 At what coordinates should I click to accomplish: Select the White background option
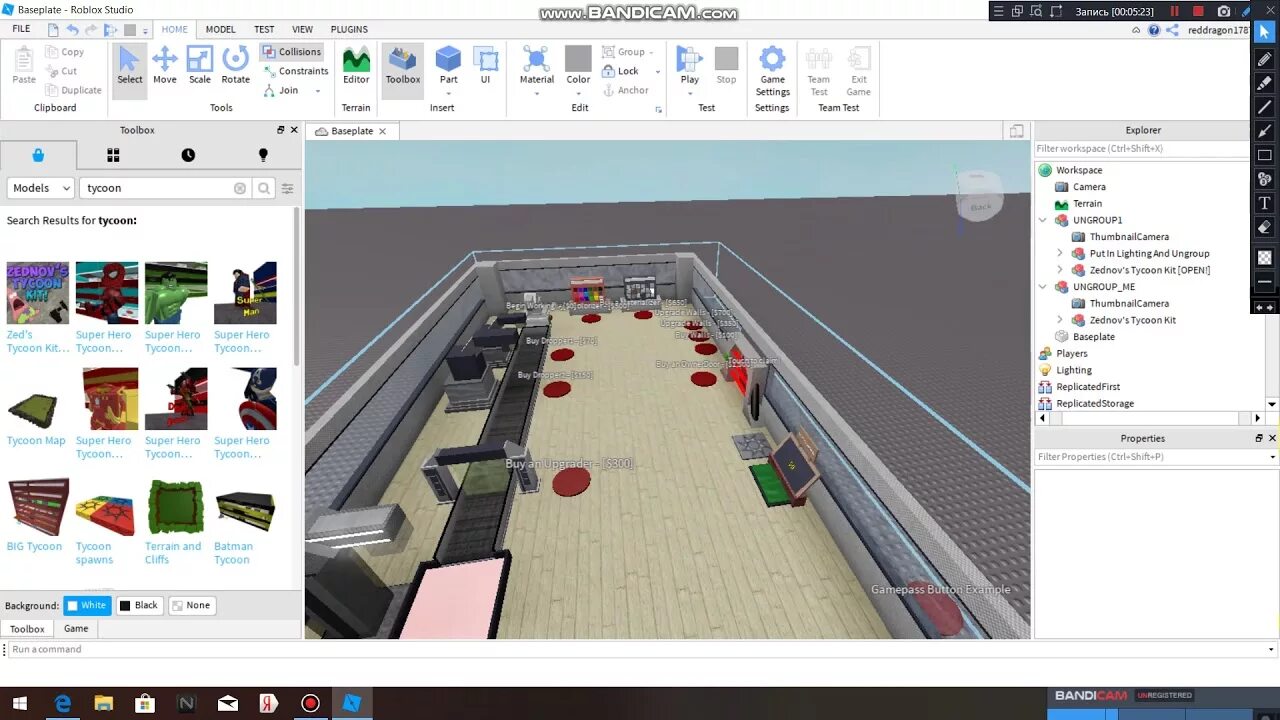87,605
